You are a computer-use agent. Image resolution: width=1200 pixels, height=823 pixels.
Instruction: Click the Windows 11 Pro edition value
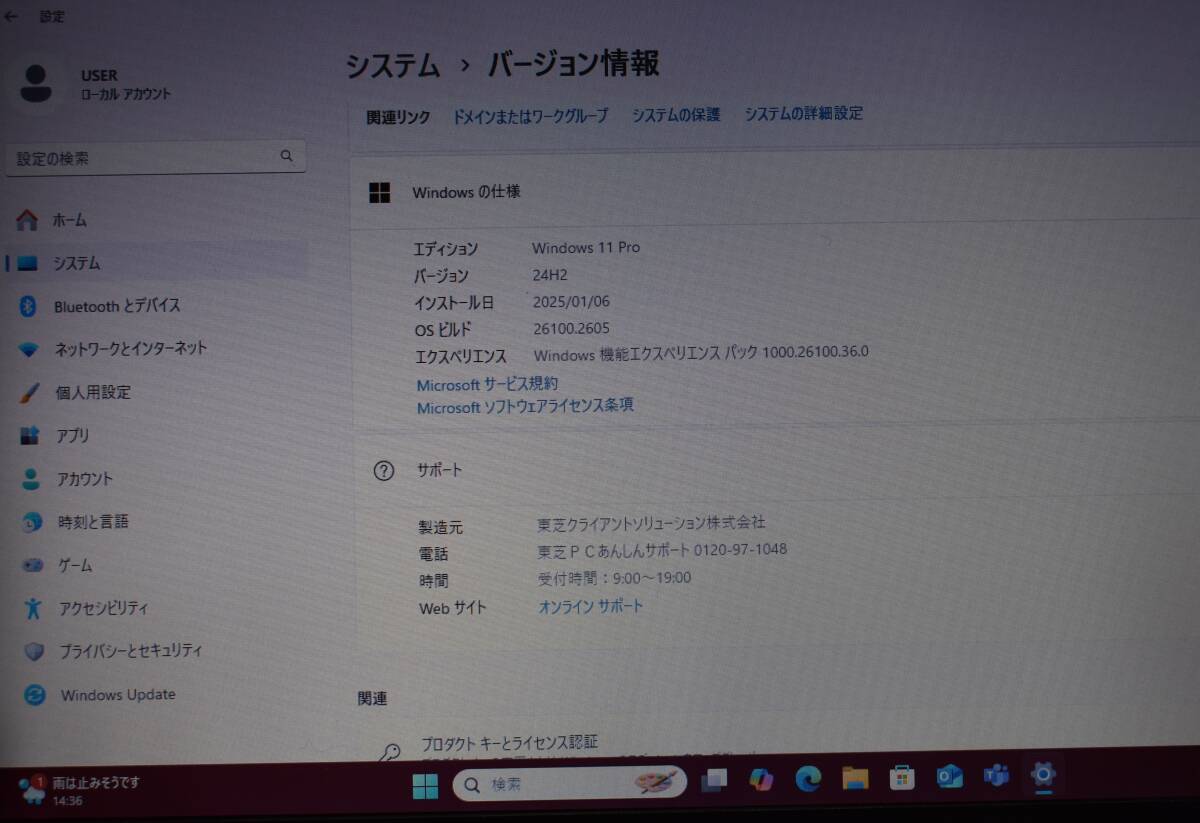click(586, 247)
